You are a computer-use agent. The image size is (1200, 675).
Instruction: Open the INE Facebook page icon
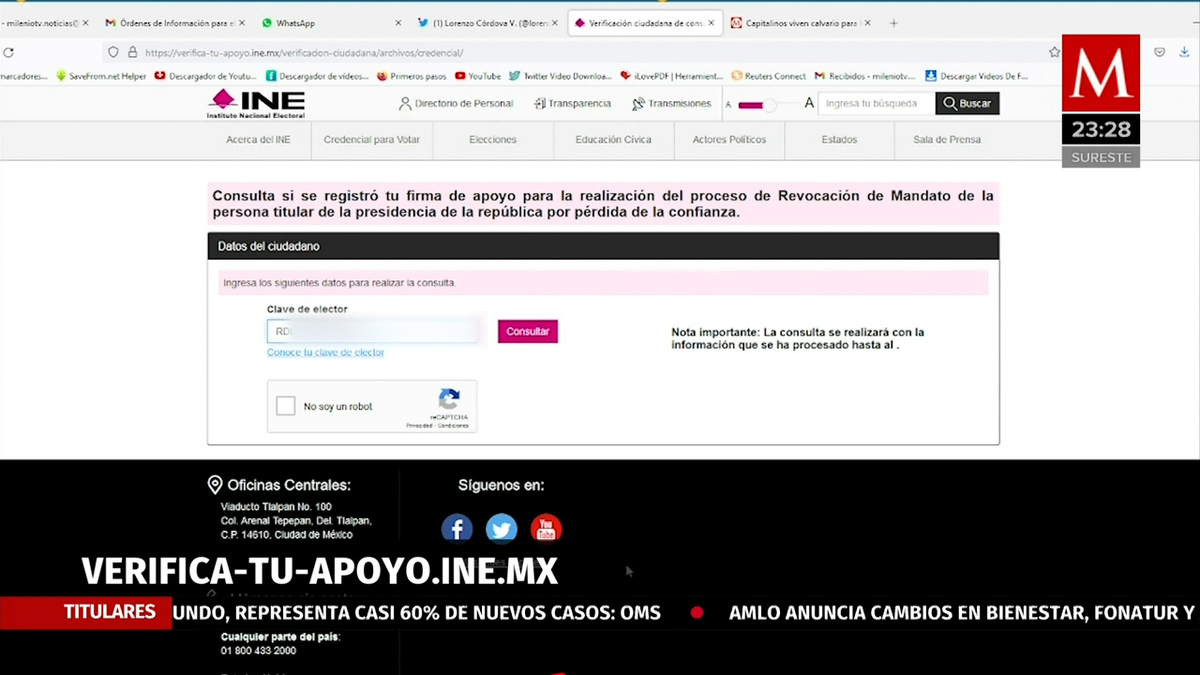click(457, 529)
